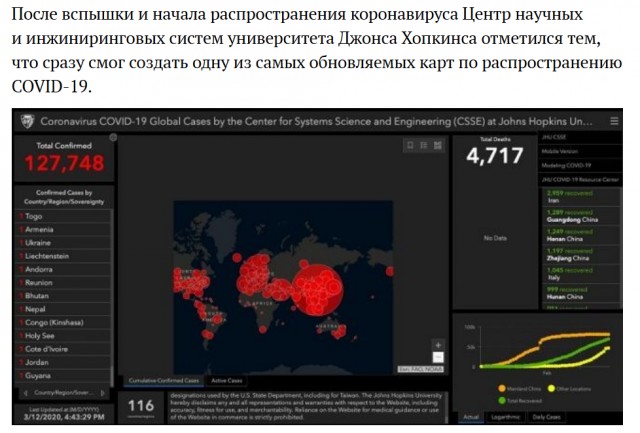
Task: Open the dashboard hamburger menu
Action: click(614, 121)
